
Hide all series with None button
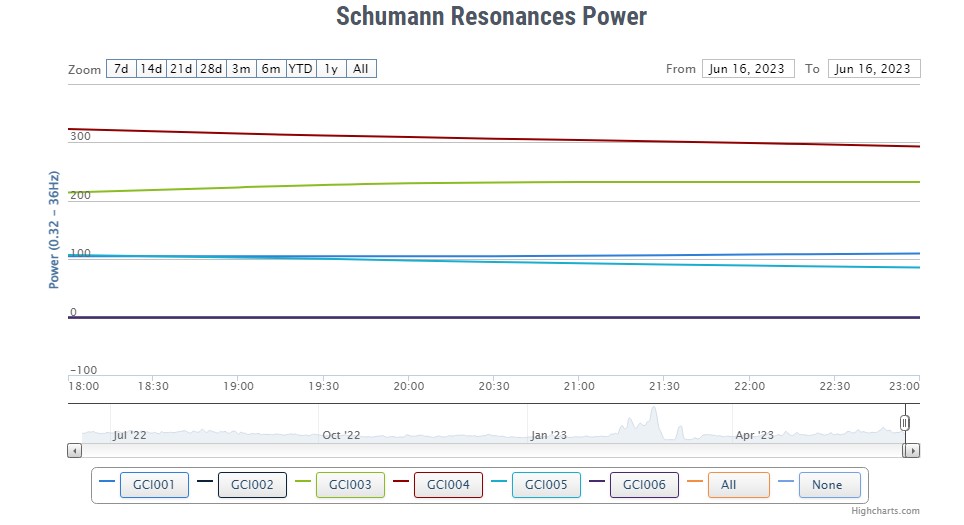pyautogui.click(x=829, y=485)
